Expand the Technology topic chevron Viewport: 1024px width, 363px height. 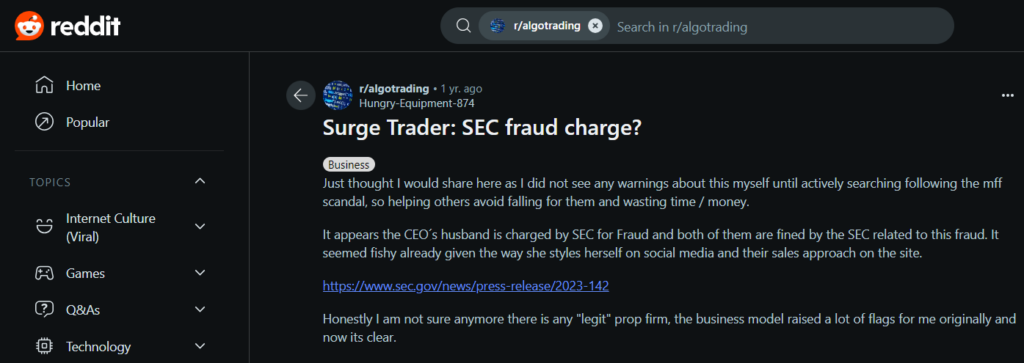coord(200,346)
